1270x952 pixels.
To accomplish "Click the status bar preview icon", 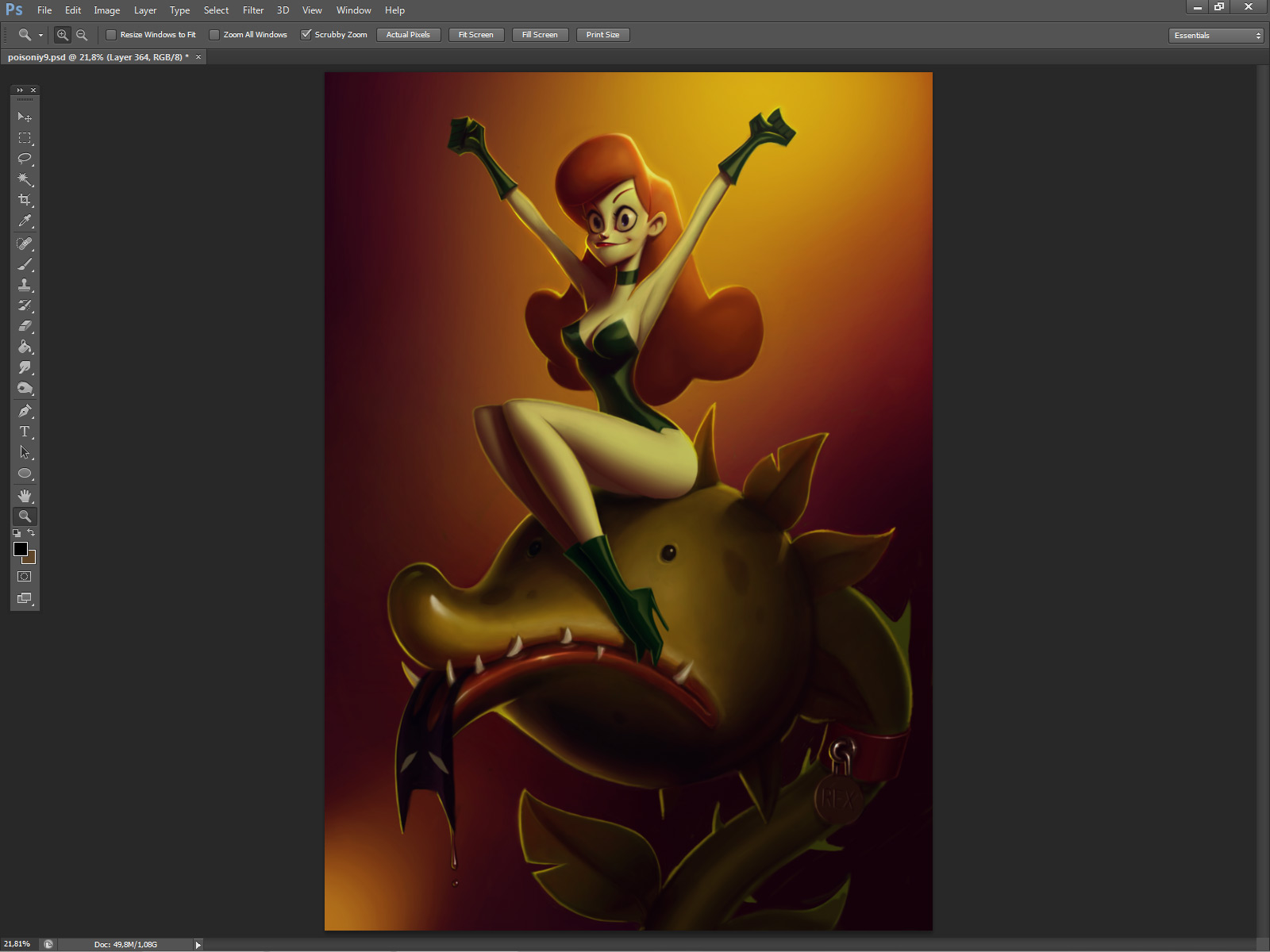I will pos(48,945).
